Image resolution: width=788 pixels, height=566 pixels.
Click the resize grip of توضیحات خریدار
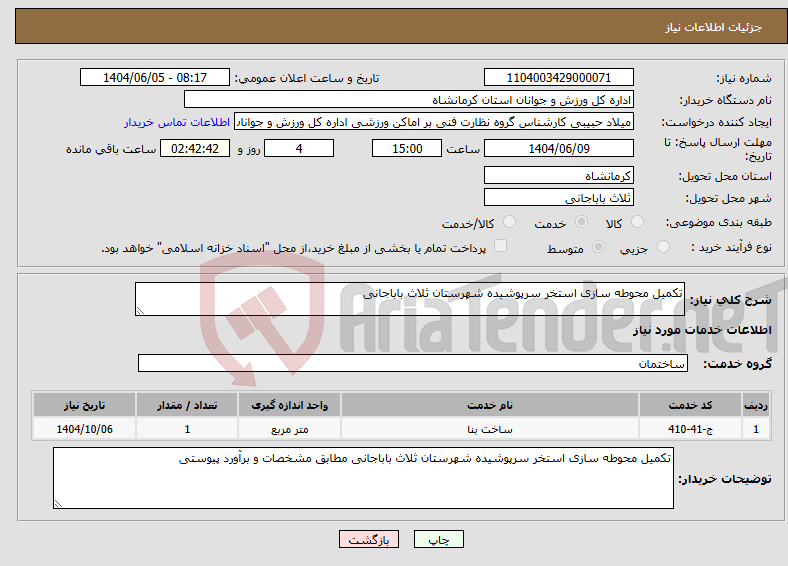coord(58,504)
